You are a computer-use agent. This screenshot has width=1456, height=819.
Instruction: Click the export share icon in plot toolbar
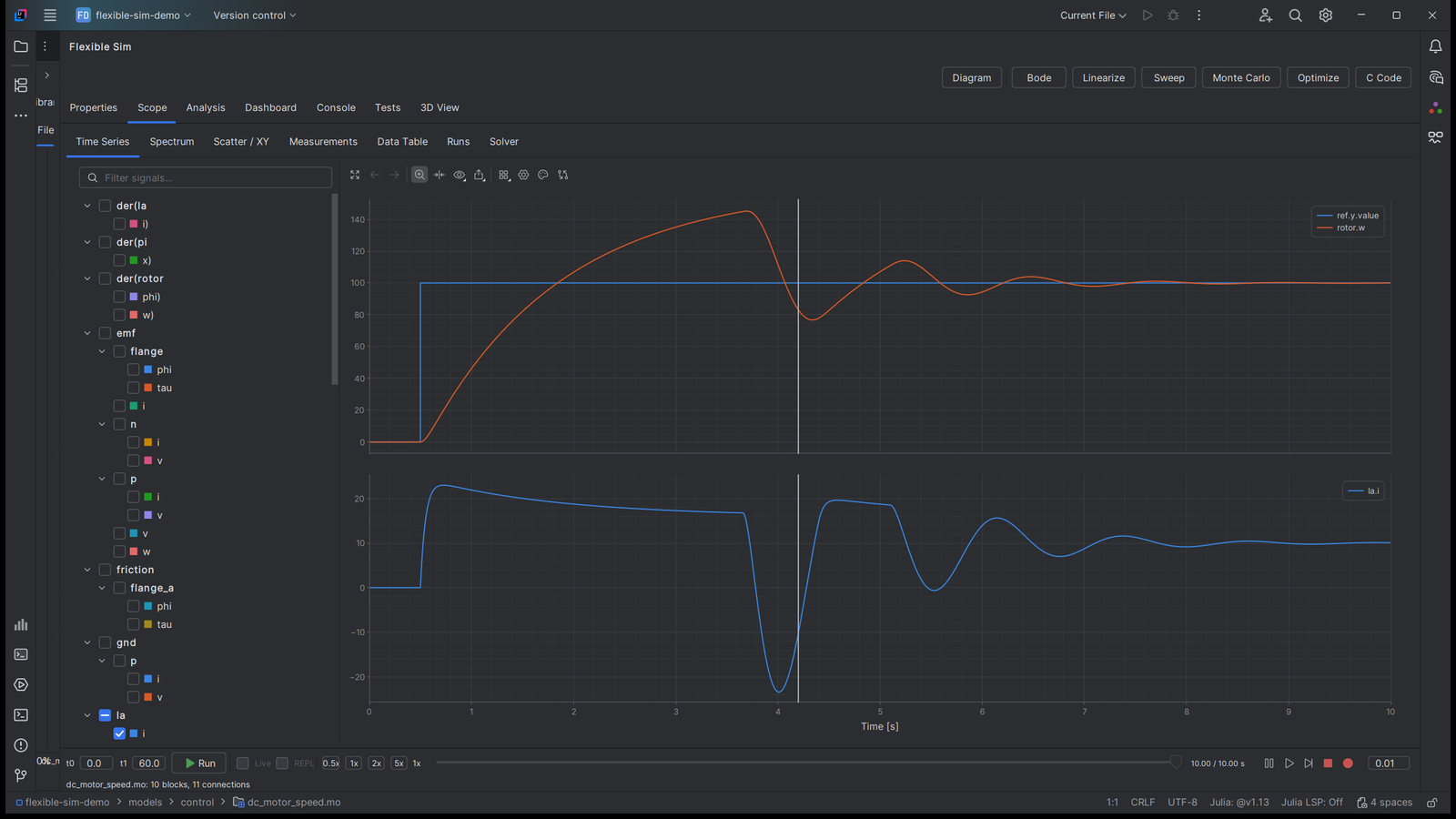480,175
